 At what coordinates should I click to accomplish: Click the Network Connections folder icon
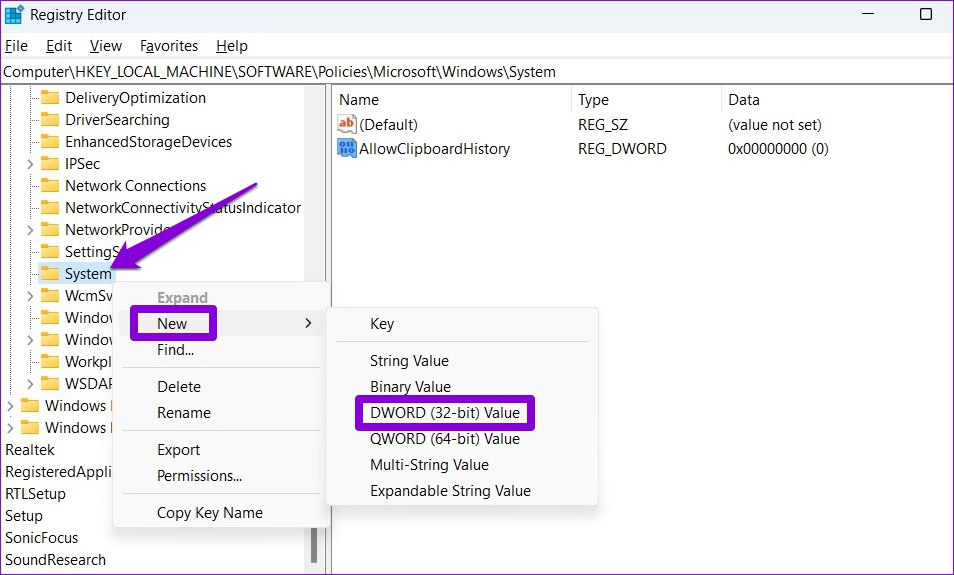[50, 186]
